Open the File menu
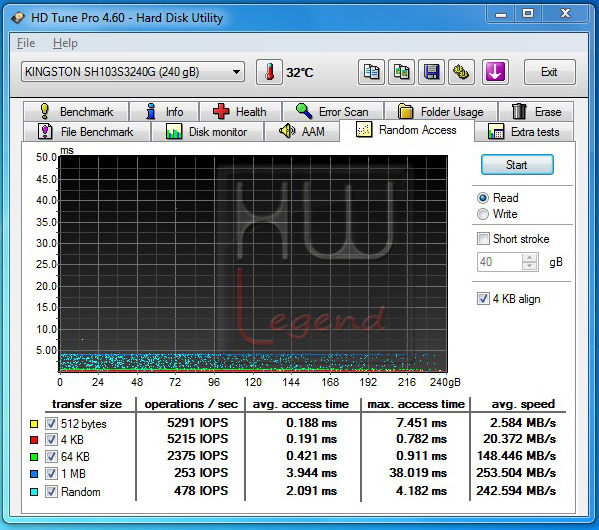 (x=26, y=43)
